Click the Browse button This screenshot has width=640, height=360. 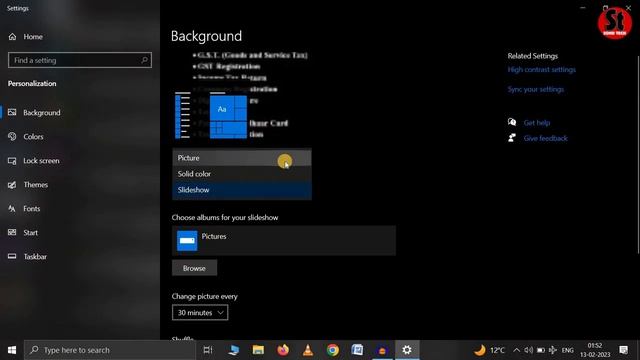point(194,268)
